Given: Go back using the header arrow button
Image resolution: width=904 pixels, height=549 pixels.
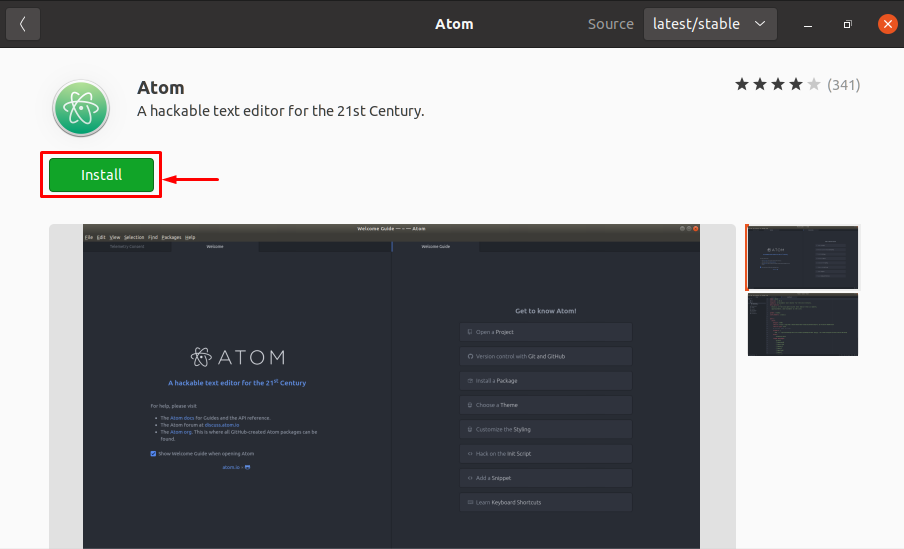Looking at the screenshot, I should pyautogui.click(x=23, y=24).
